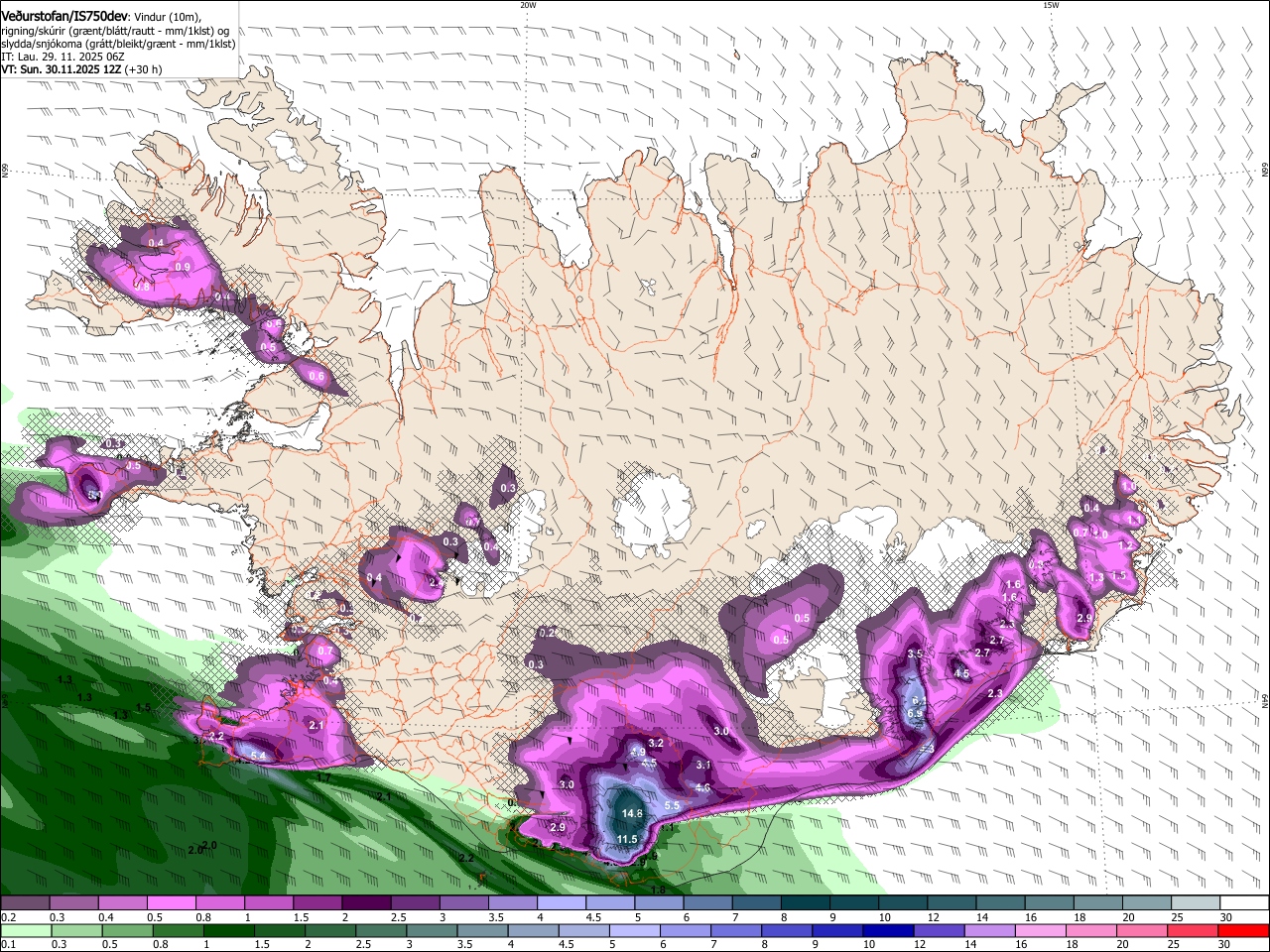Click the 5.5 value near the south coast

click(x=672, y=806)
